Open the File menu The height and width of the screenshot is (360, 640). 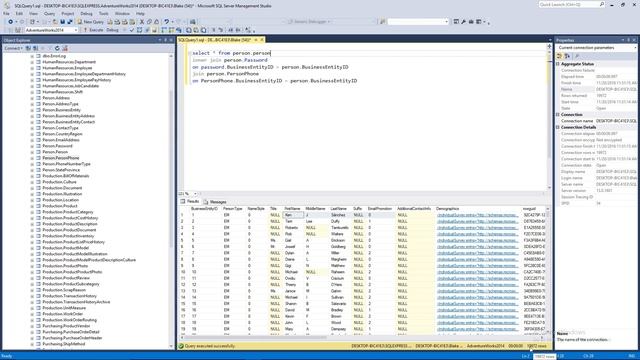coord(6,13)
